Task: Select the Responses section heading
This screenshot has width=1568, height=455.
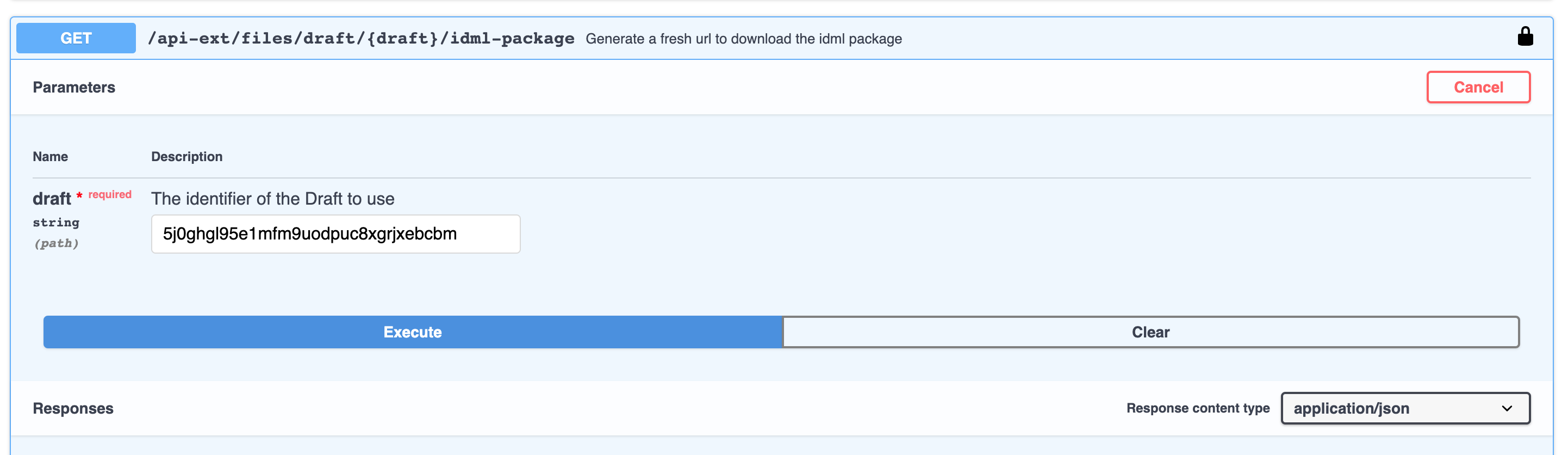Action: (x=73, y=408)
